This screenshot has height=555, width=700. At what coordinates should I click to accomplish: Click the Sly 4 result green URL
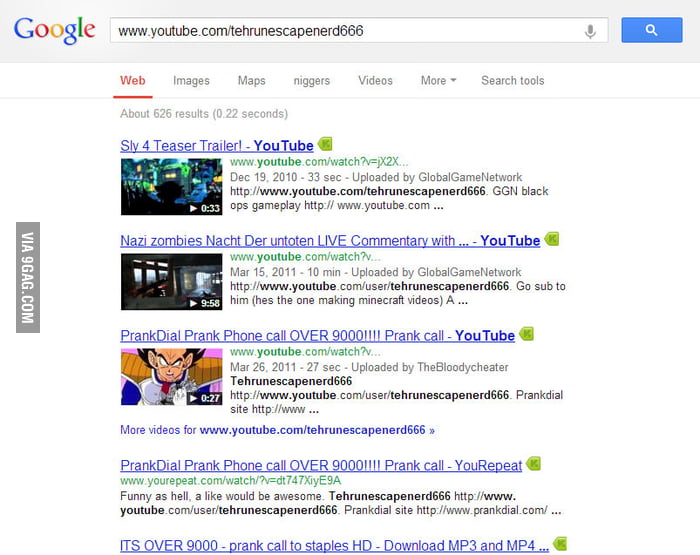point(319,162)
